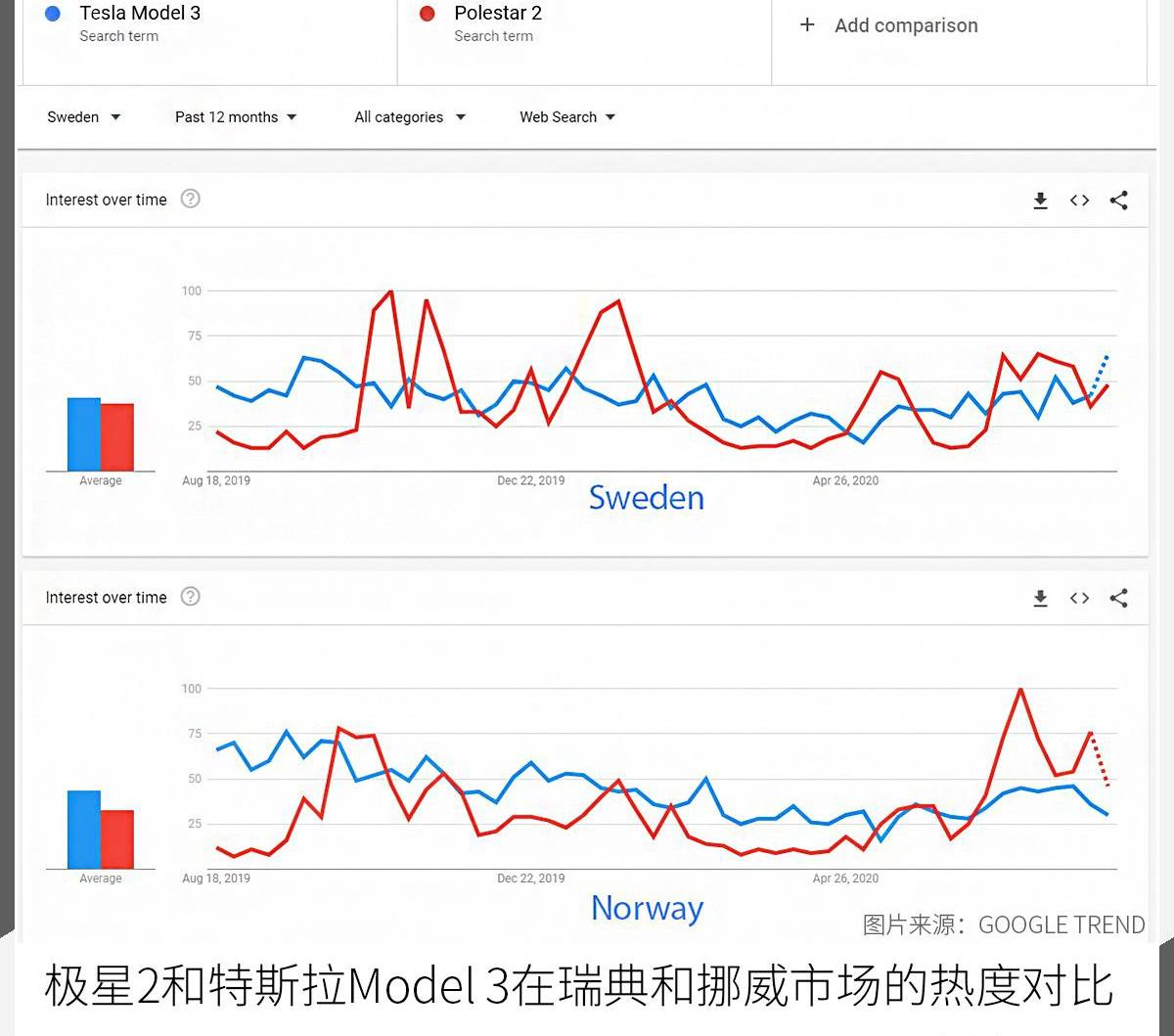Click the Chinese caption below the charts

click(578, 986)
